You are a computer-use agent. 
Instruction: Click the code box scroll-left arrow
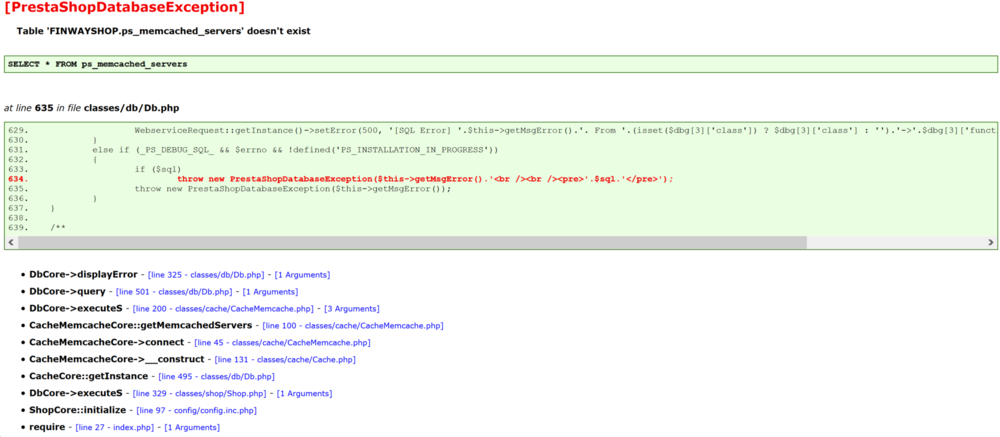(x=11, y=242)
